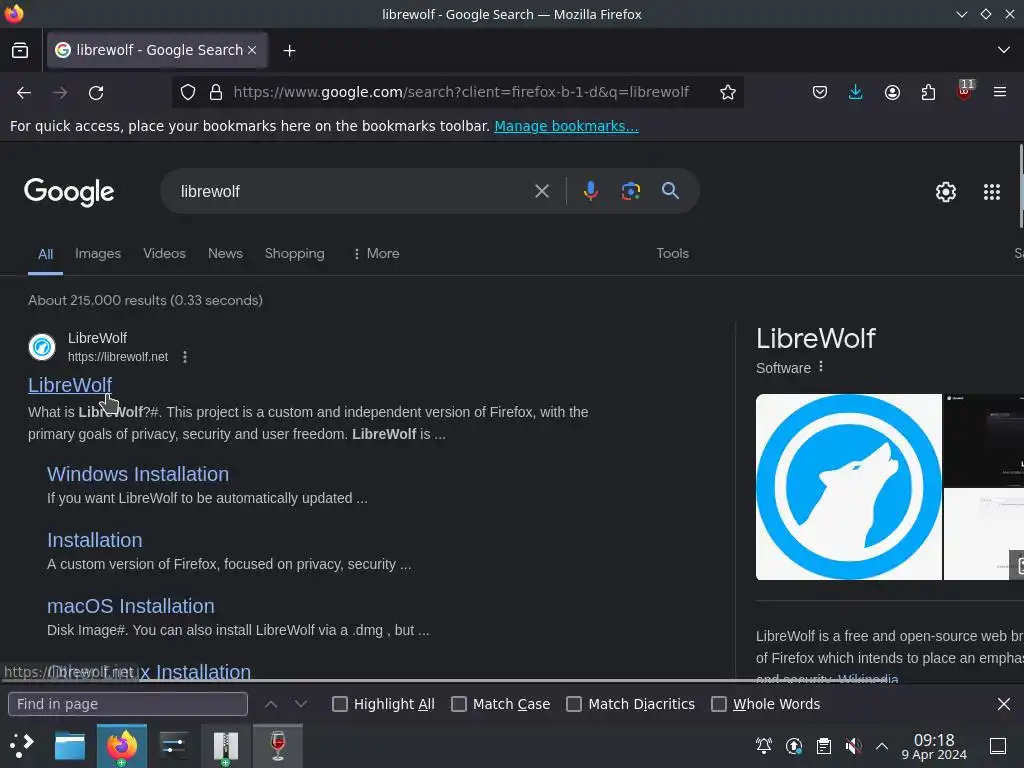Image resolution: width=1024 pixels, height=768 pixels.
Task: Close the librewolf Google Search tab
Action: coord(251,50)
